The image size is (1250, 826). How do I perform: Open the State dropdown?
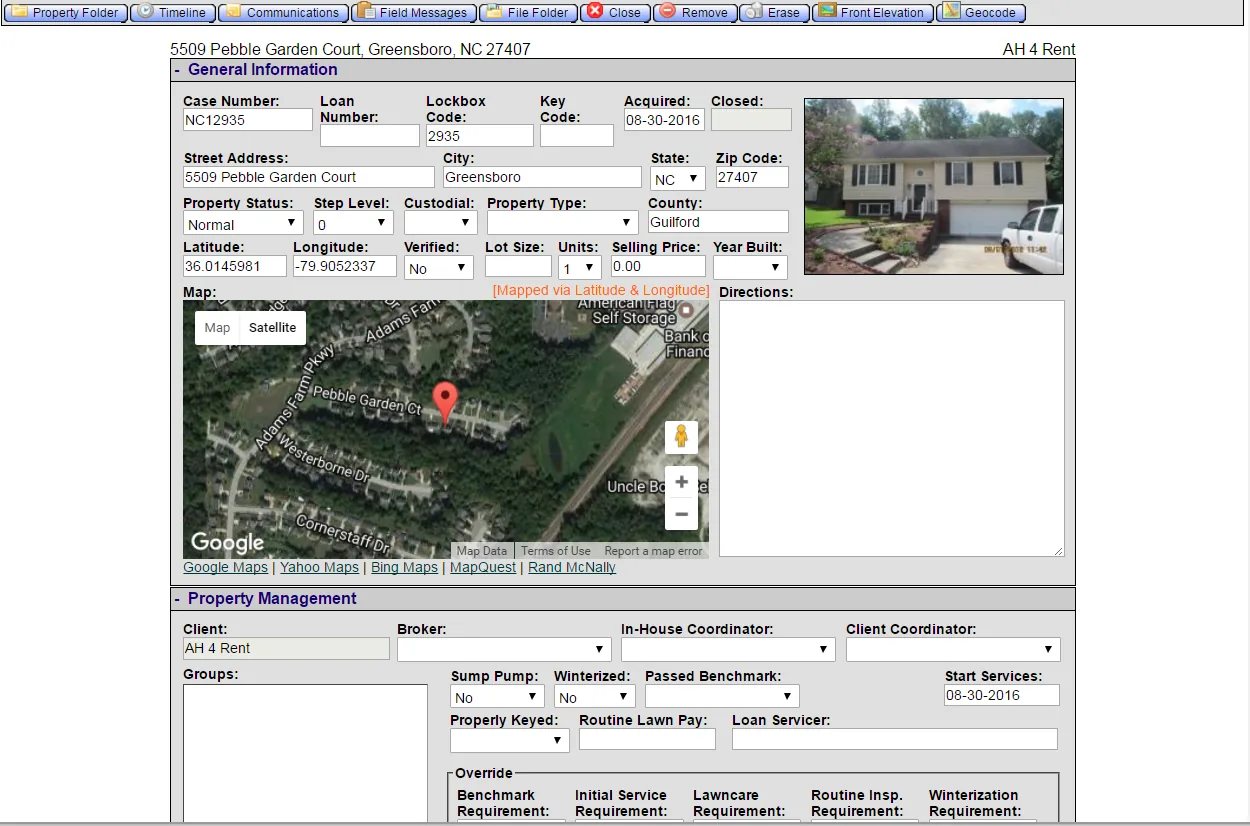coord(677,179)
